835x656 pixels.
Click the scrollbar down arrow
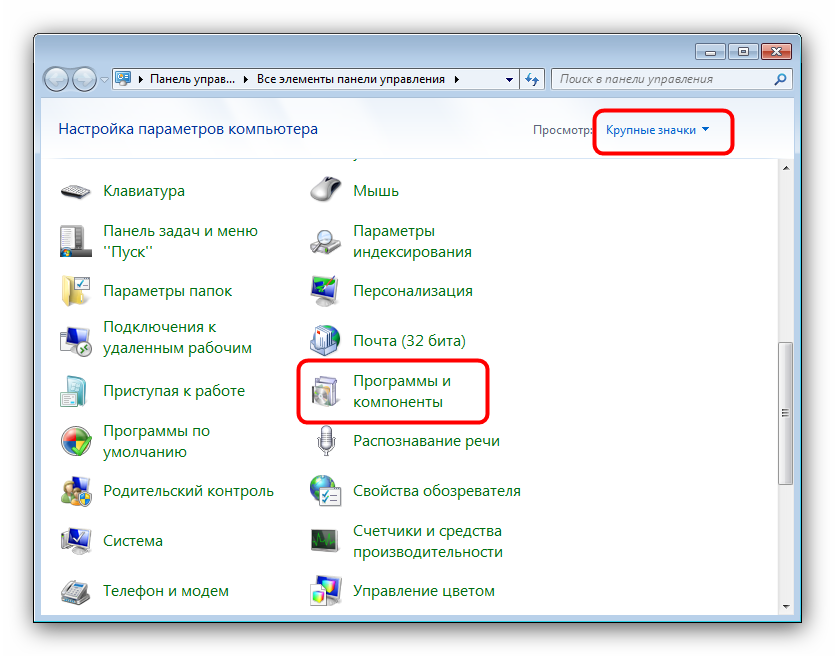(x=785, y=606)
